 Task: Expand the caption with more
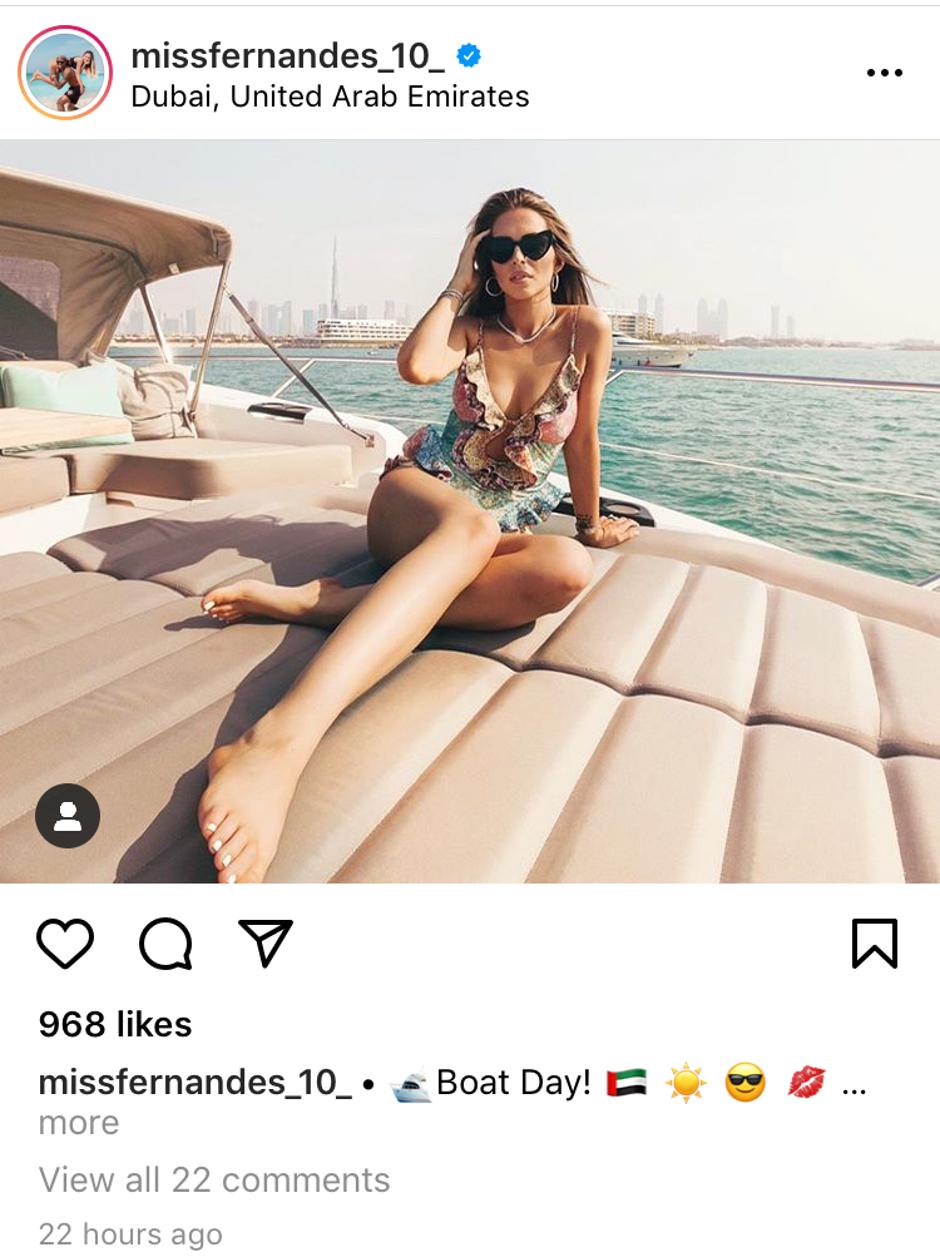(79, 1123)
